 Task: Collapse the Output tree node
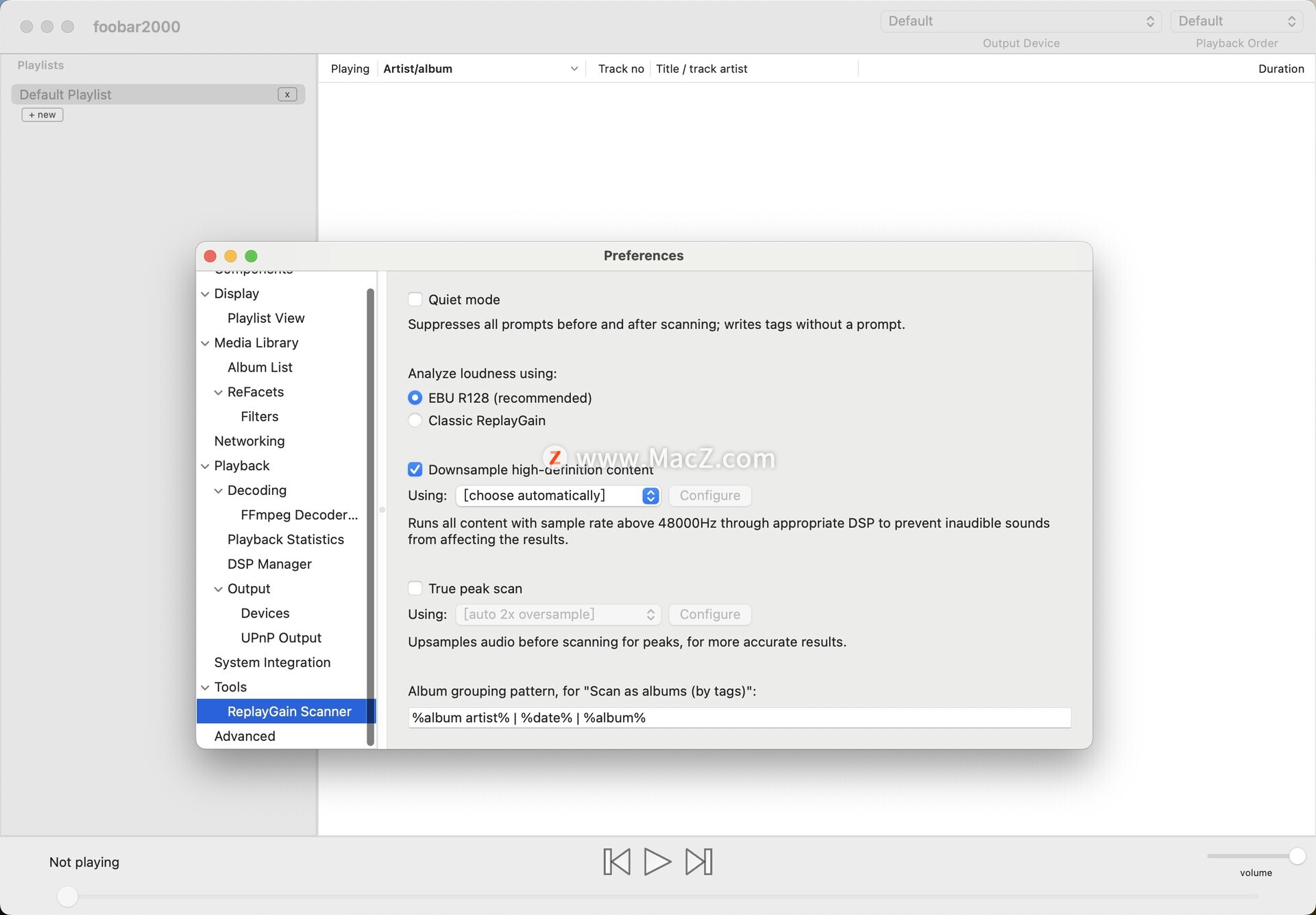[218, 589]
